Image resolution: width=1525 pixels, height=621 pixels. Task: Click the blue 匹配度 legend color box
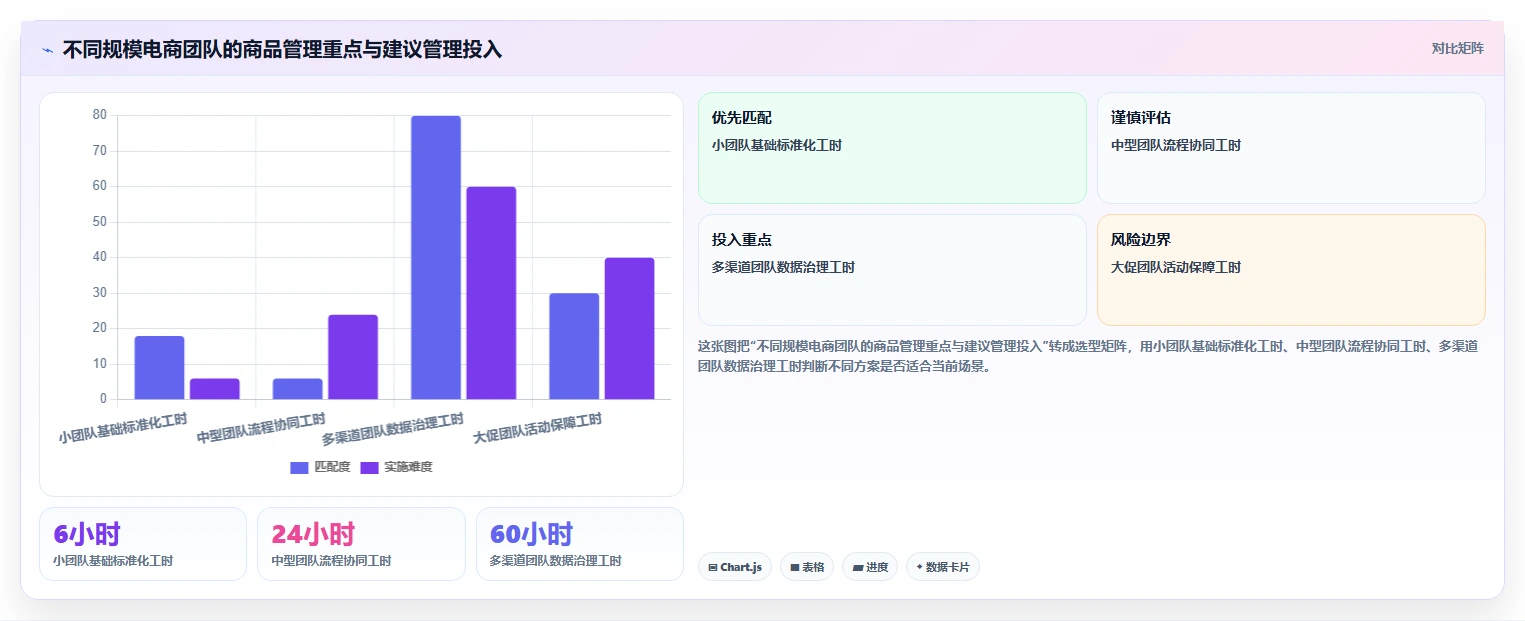coord(299,467)
